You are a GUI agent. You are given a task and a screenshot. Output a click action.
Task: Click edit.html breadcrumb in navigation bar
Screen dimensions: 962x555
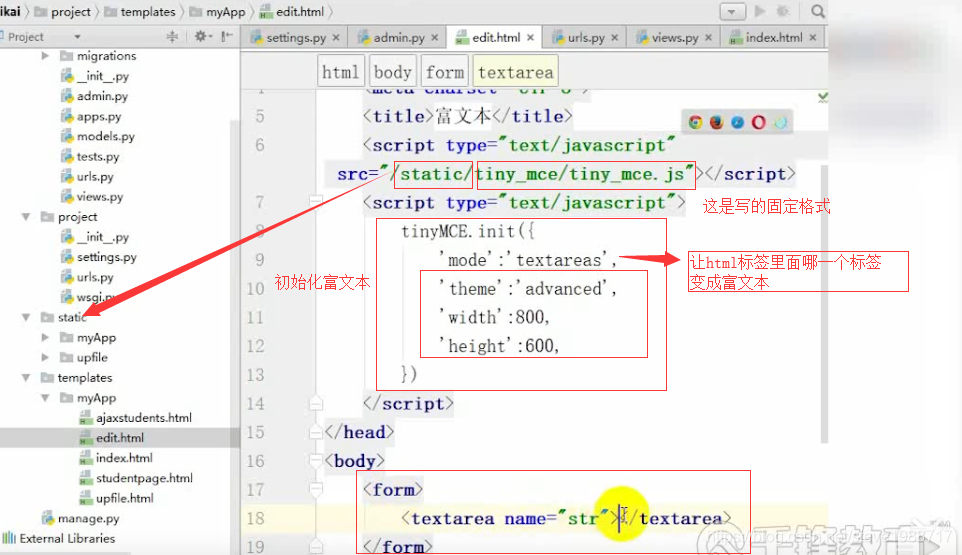(299, 12)
